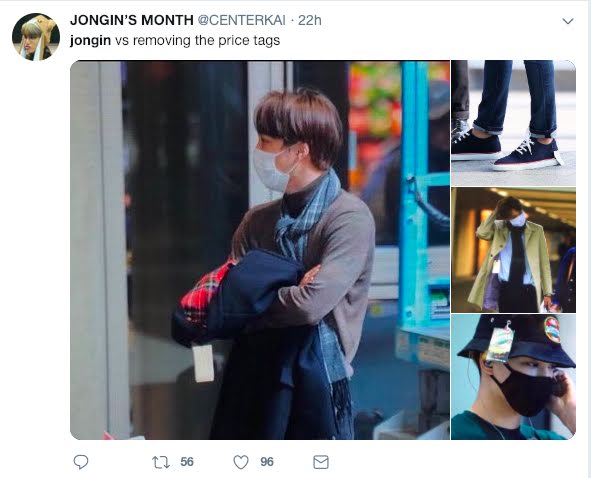Click the retweet count 56
This screenshot has width=591, height=478.
coord(187,462)
